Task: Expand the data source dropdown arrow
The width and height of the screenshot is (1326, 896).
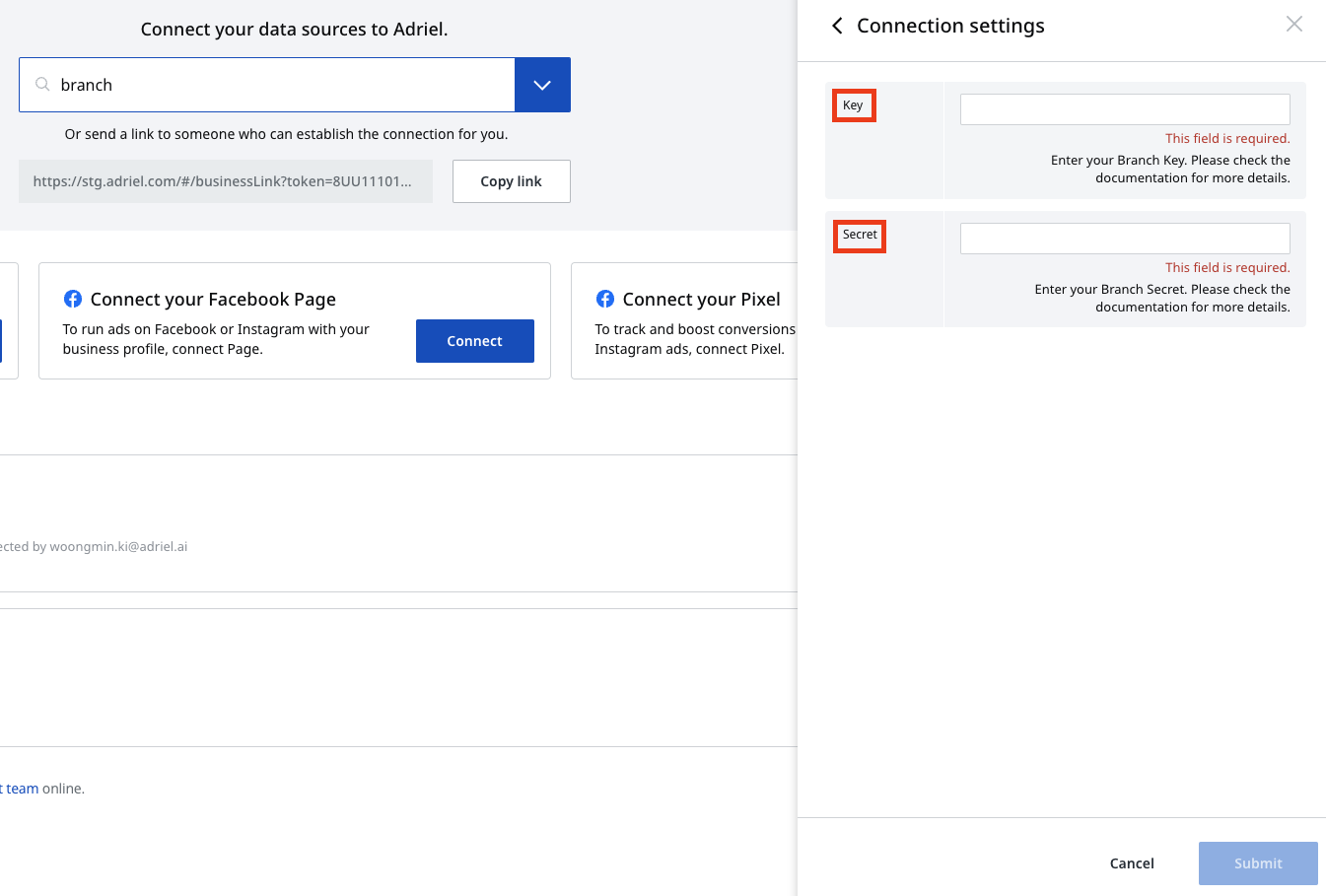Action: (542, 85)
